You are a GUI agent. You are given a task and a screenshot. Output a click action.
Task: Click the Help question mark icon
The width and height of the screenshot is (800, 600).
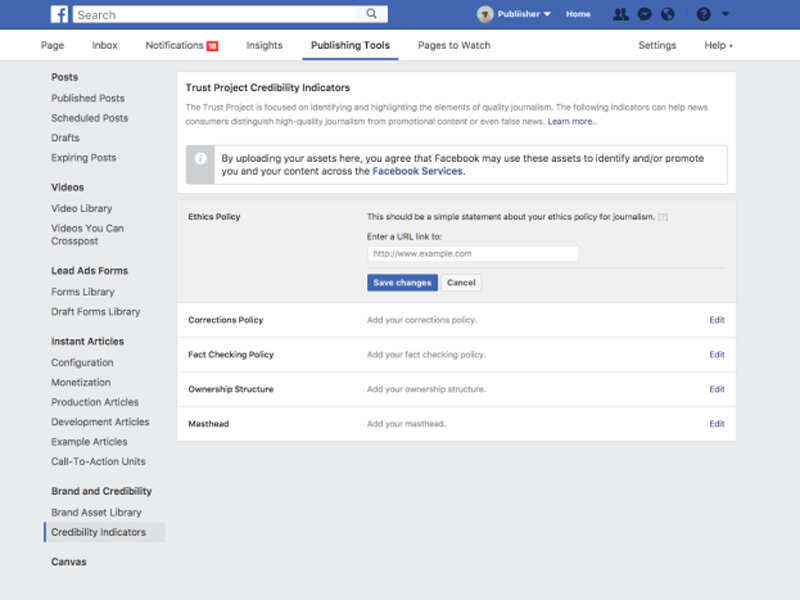click(704, 14)
